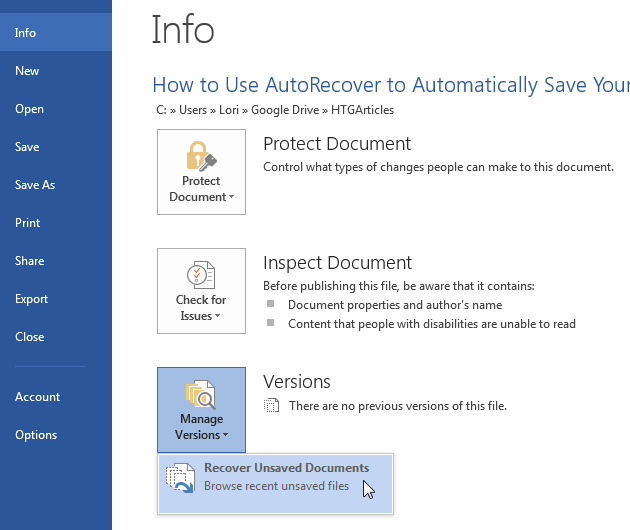Click the small document icon under Versions
This screenshot has width=630, height=530.
point(271,406)
